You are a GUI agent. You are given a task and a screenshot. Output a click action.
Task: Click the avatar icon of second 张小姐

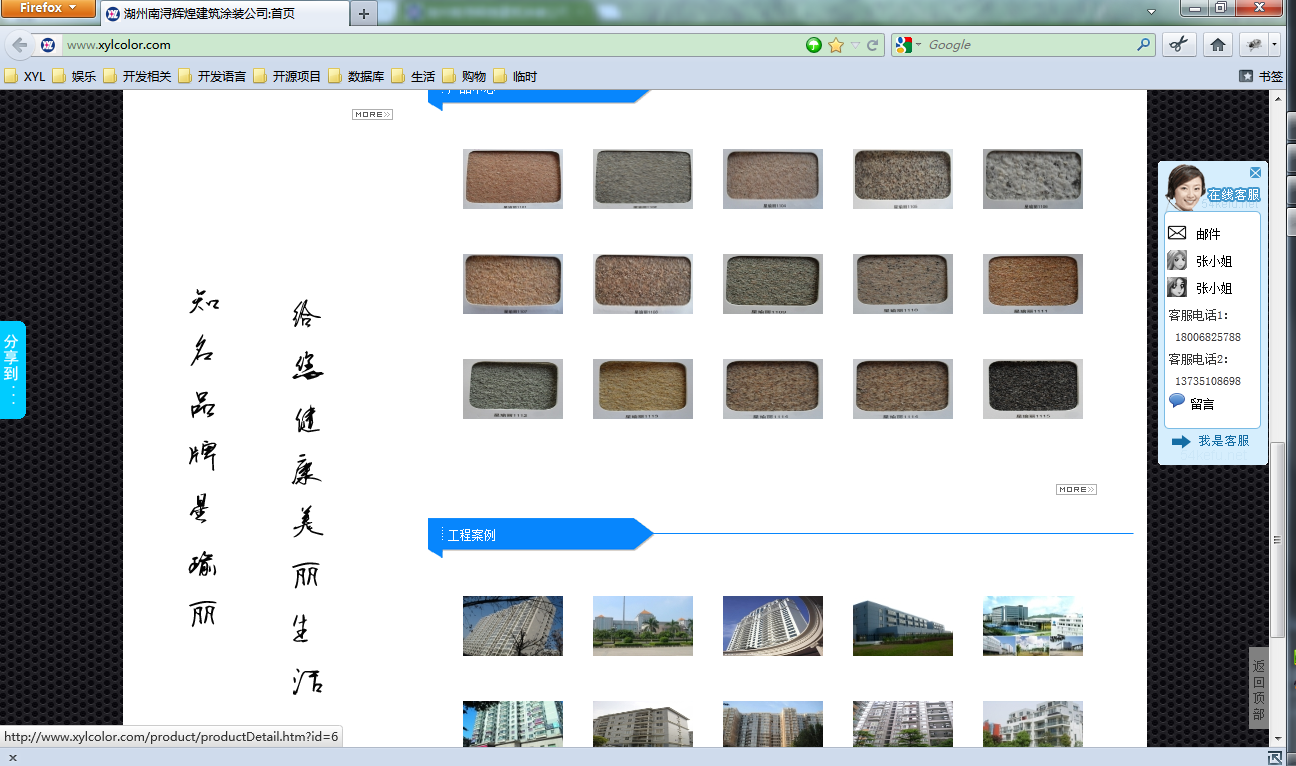pyautogui.click(x=1177, y=287)
